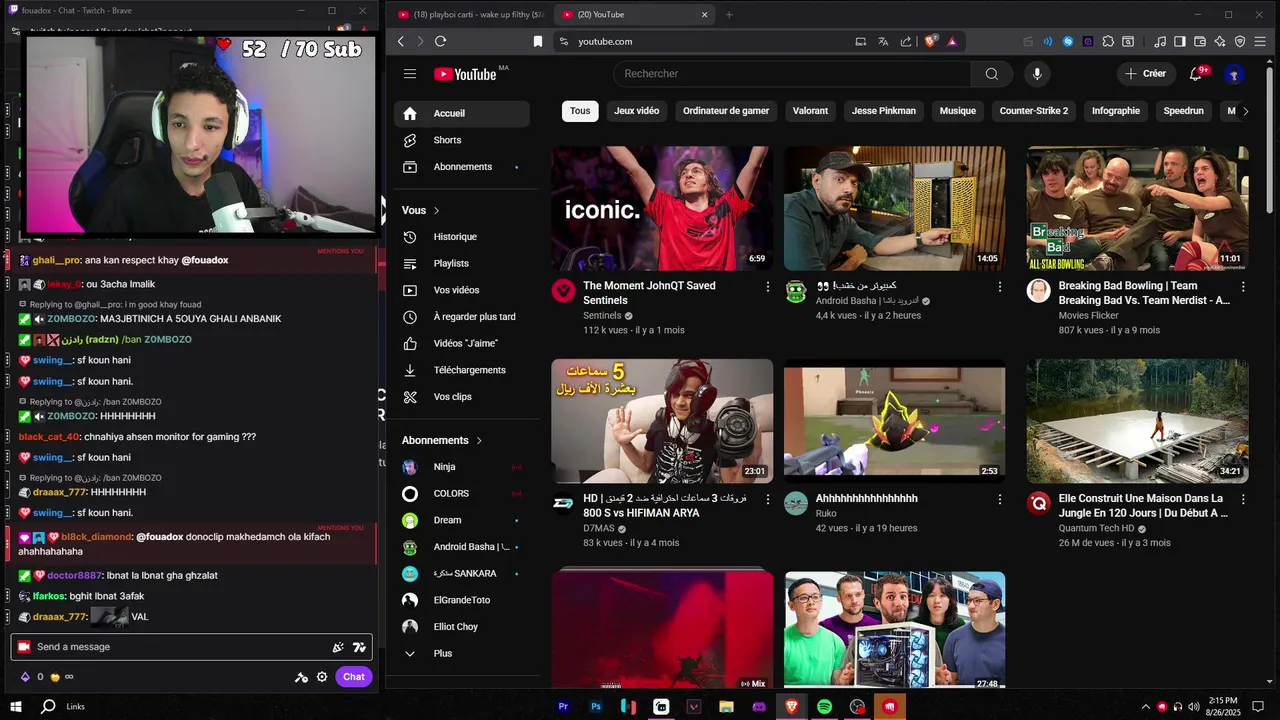
Task: Open the Movies Flicker channel link
Action: pos(1088,316)
